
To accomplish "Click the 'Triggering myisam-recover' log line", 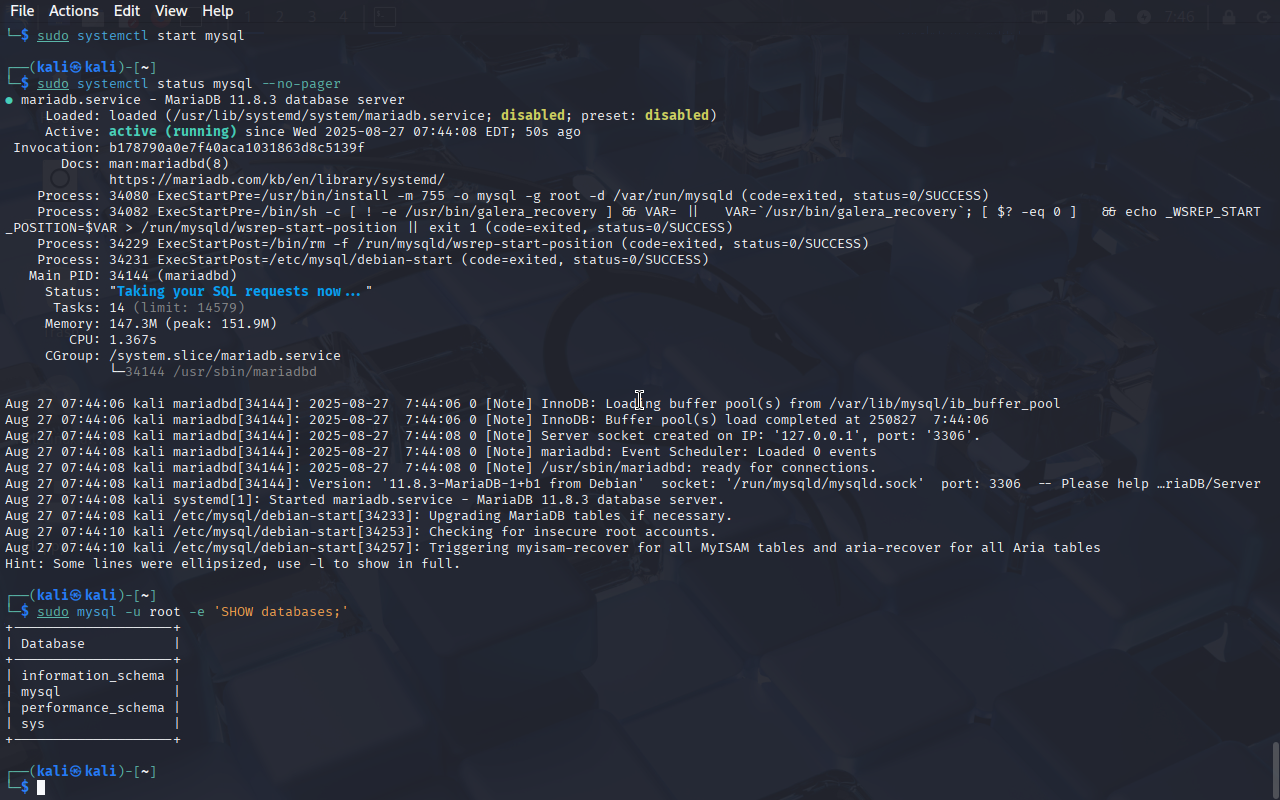I will (x=553, y=548).
